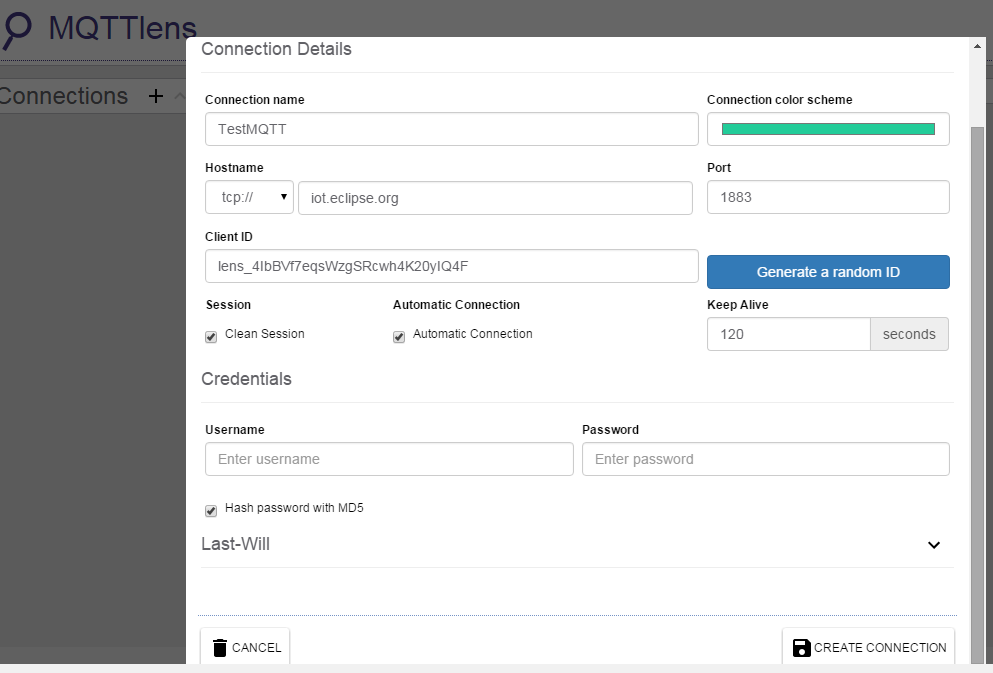Click the Last-Will heading text
This screenshot has width=993, height=673.
tap(236, 544)
